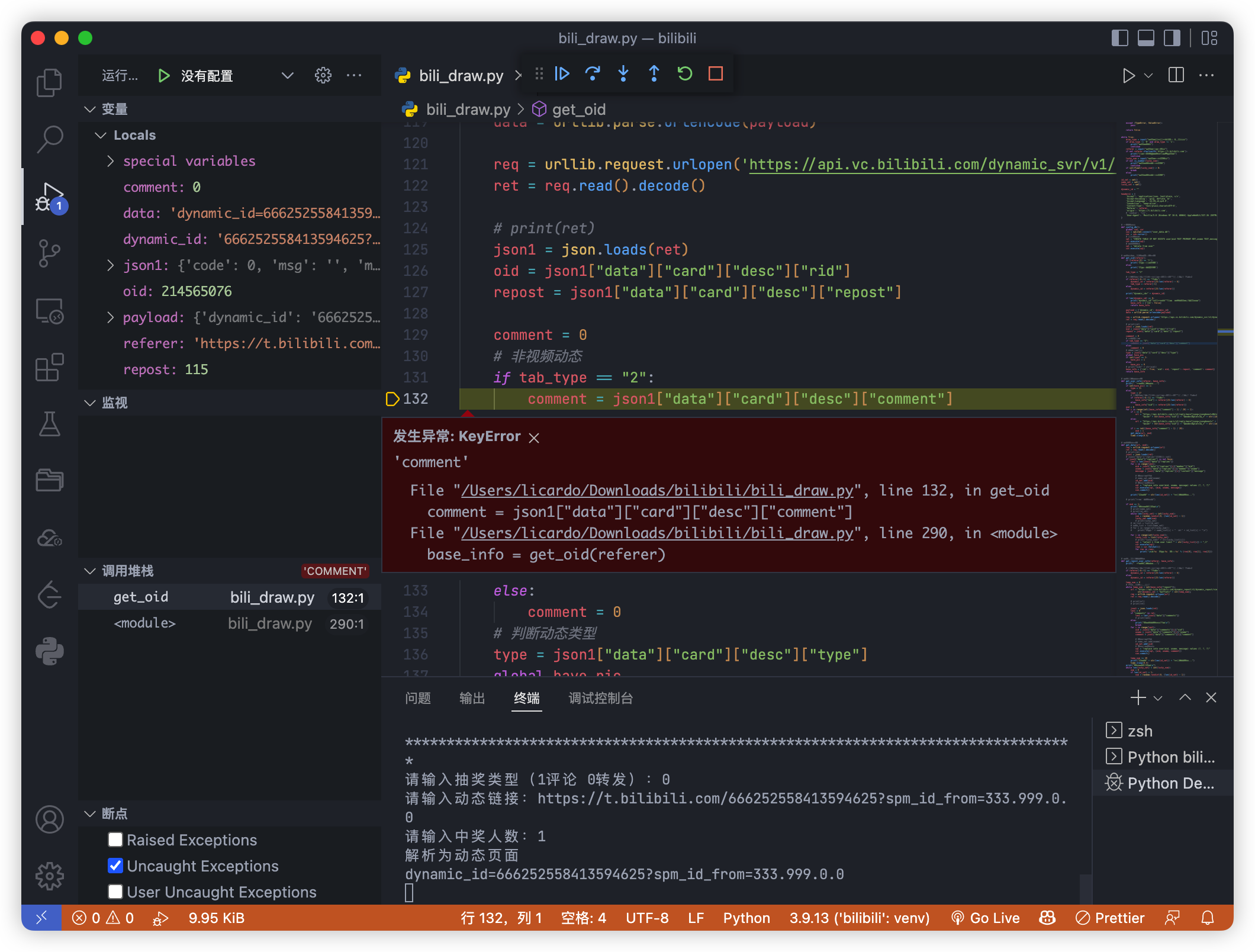Open the Accounts menu icon
The width and height of the screenshot is (1255, 952).
click(50, 820)
